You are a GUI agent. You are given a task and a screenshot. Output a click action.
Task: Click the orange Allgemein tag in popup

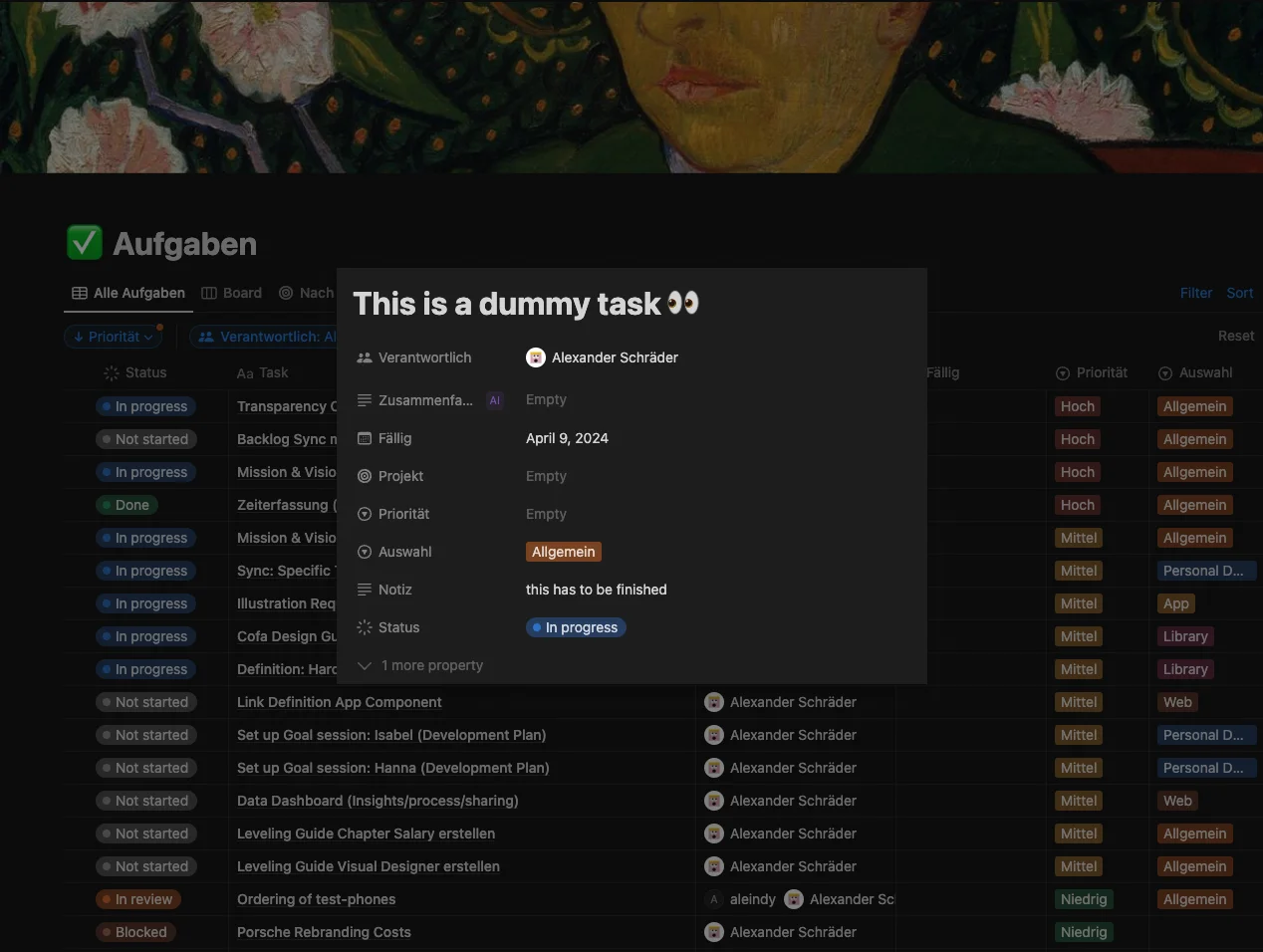tap(564, 552)
